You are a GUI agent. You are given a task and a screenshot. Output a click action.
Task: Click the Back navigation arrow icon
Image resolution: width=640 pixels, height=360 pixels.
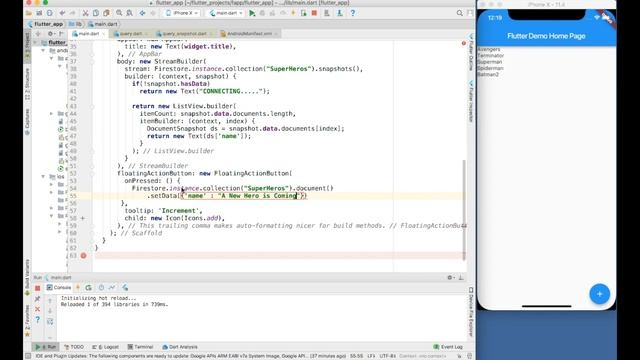click(x=142, y=13)
